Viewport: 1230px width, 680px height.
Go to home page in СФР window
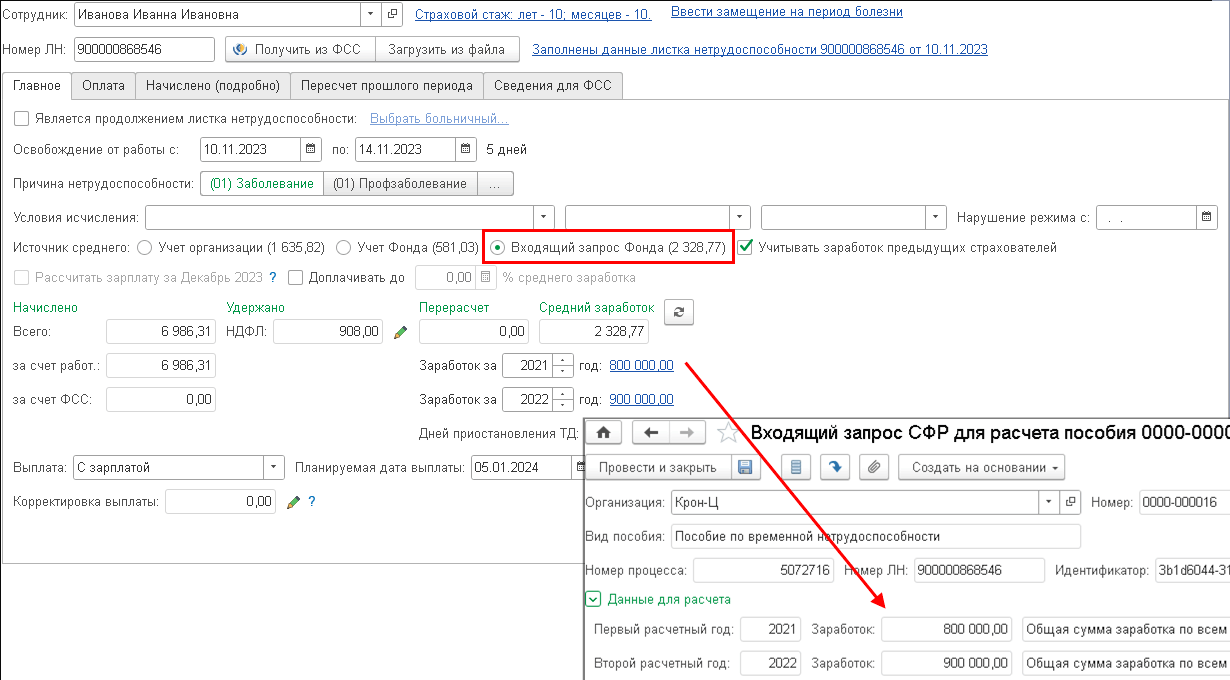click(603, 432)
